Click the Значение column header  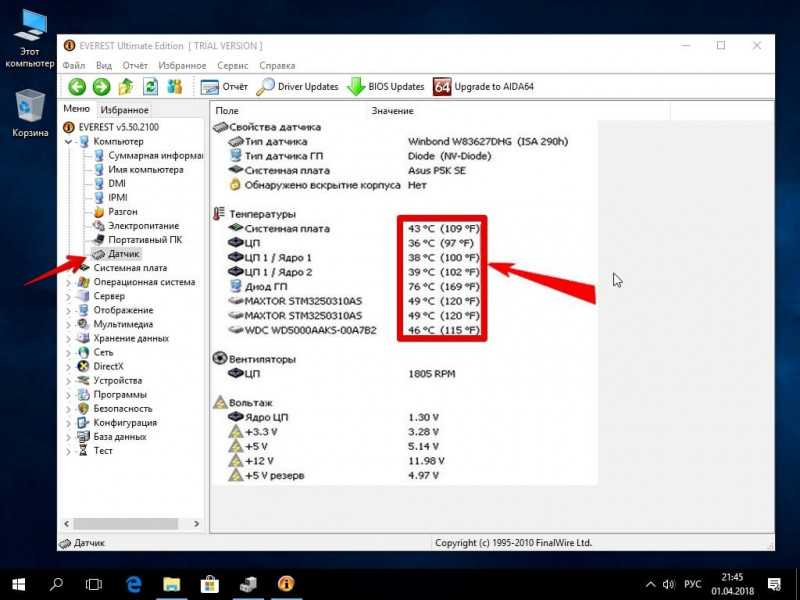click(392, 111)
